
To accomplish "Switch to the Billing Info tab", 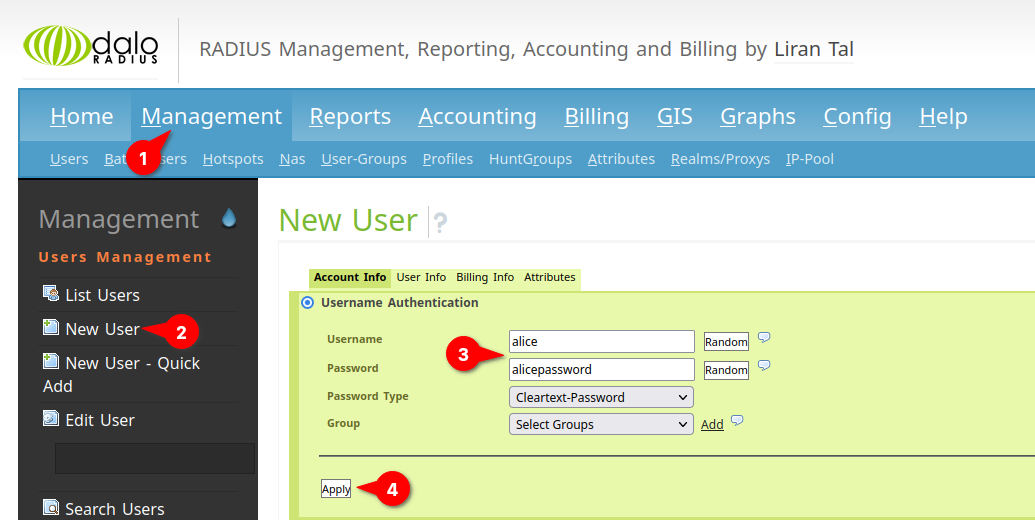I will (x=485, y=277).
